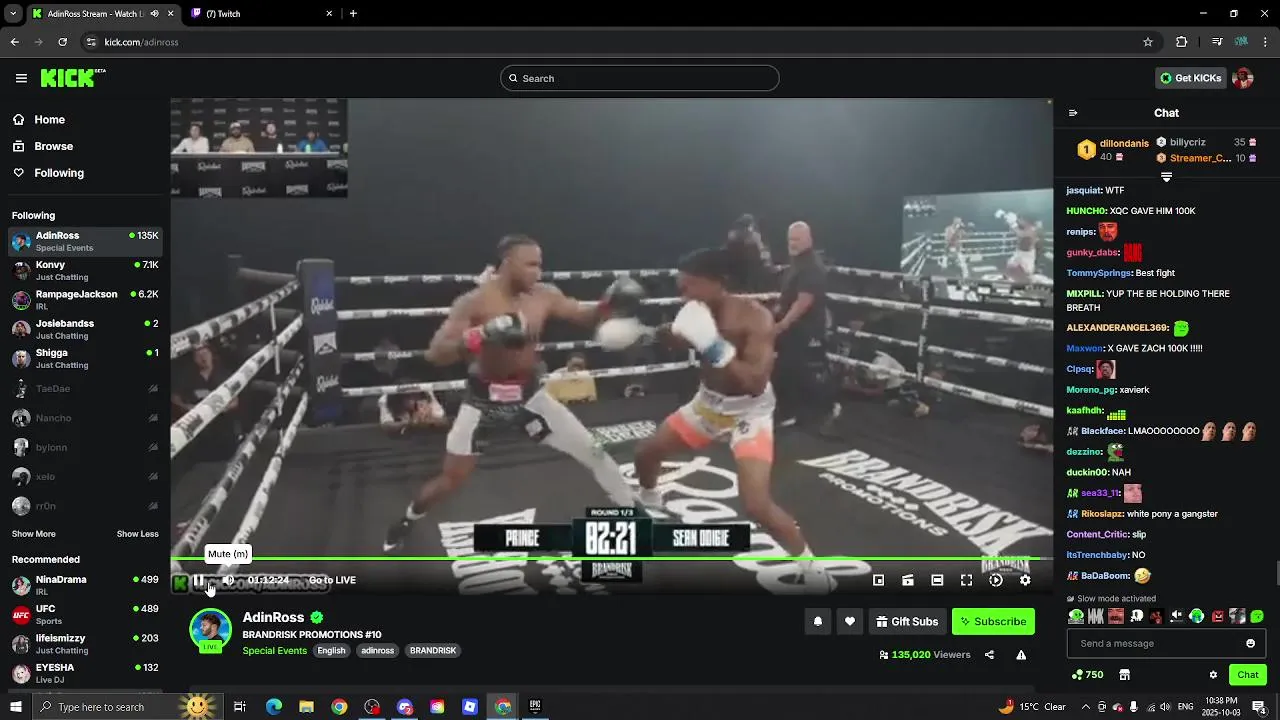
Task: Pause the stream video
Action: click(198, 580)
